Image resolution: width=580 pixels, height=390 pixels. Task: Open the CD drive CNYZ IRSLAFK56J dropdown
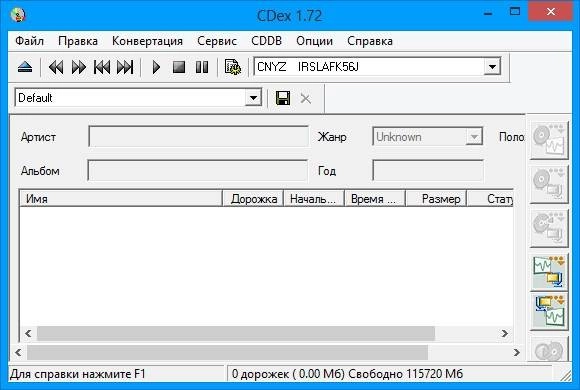492,67
